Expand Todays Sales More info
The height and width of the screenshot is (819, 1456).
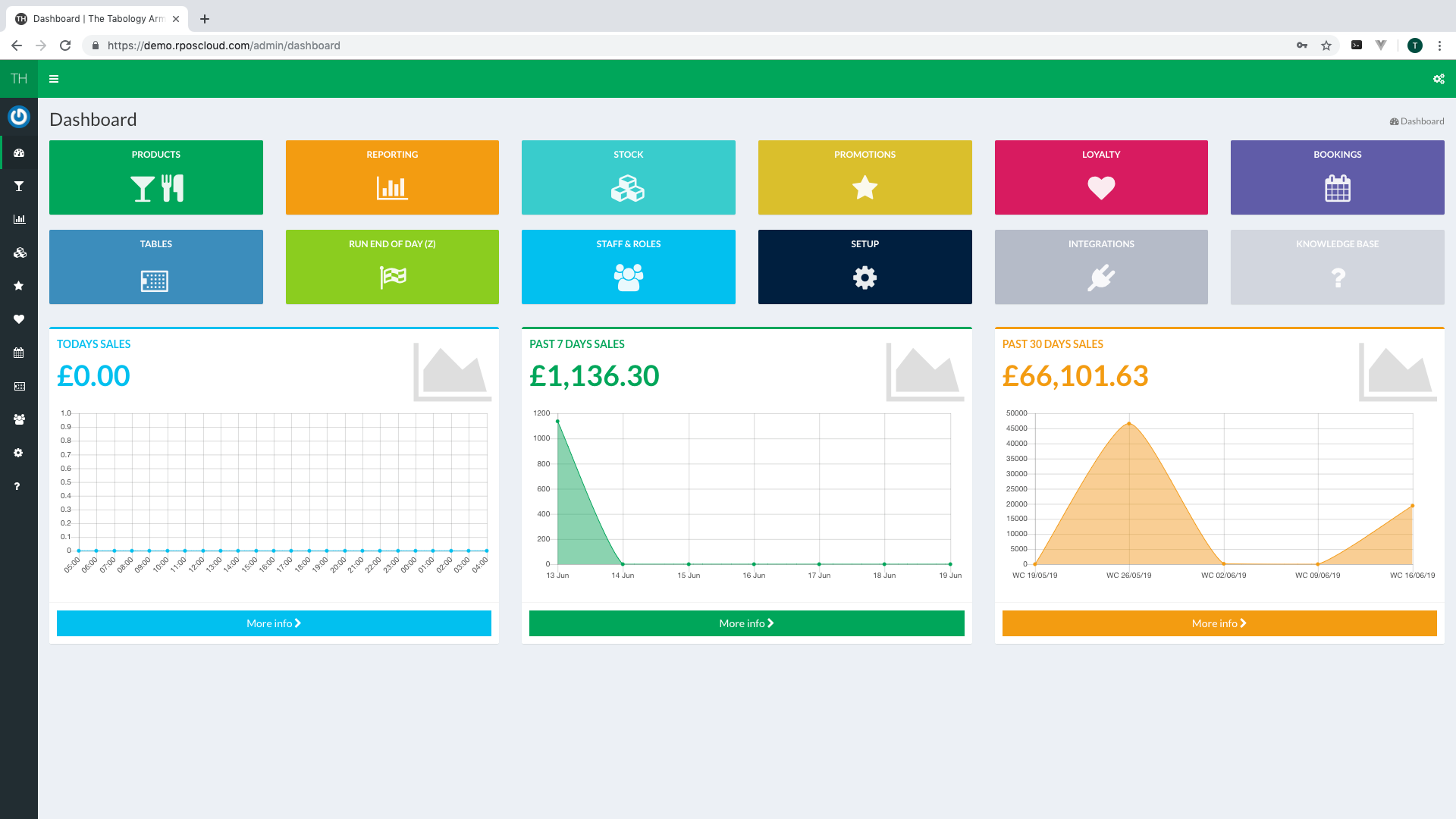tap(274, 623)
